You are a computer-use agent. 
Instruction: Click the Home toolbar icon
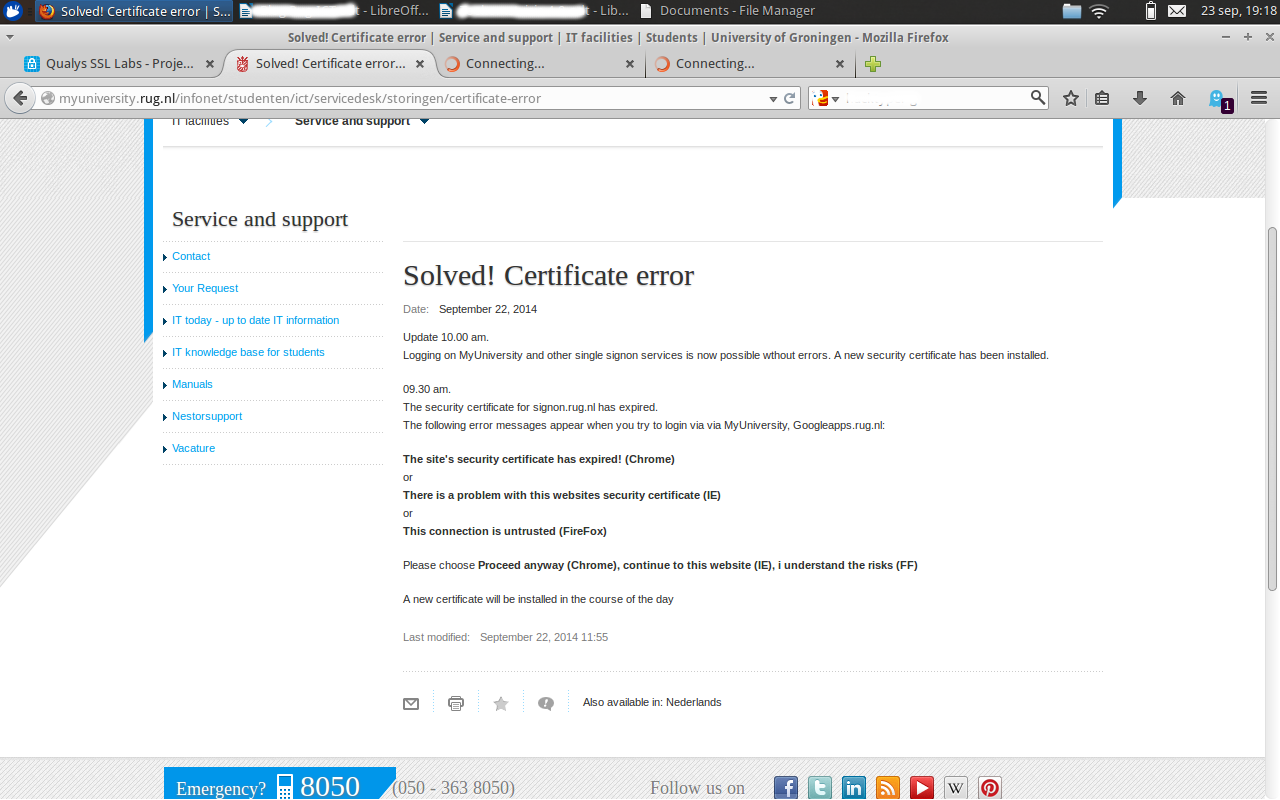point(1177,98)
